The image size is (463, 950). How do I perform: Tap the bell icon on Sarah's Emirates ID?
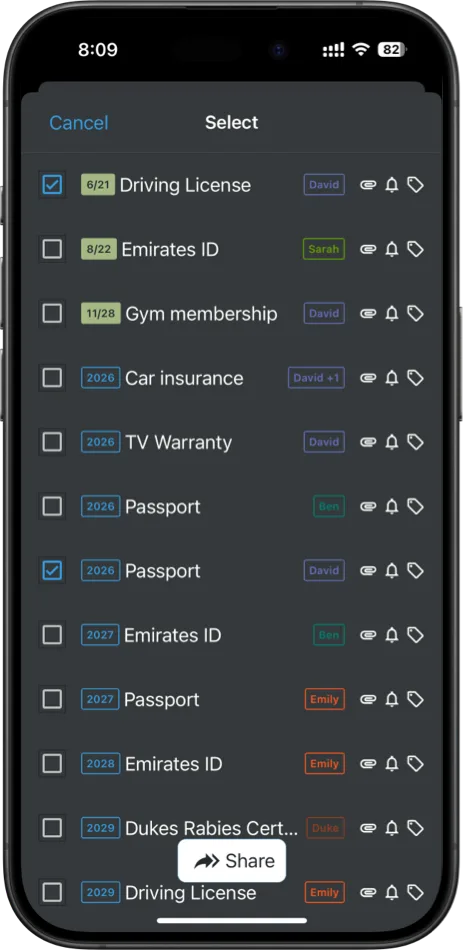pyautogui.click(x=392, y=249)
